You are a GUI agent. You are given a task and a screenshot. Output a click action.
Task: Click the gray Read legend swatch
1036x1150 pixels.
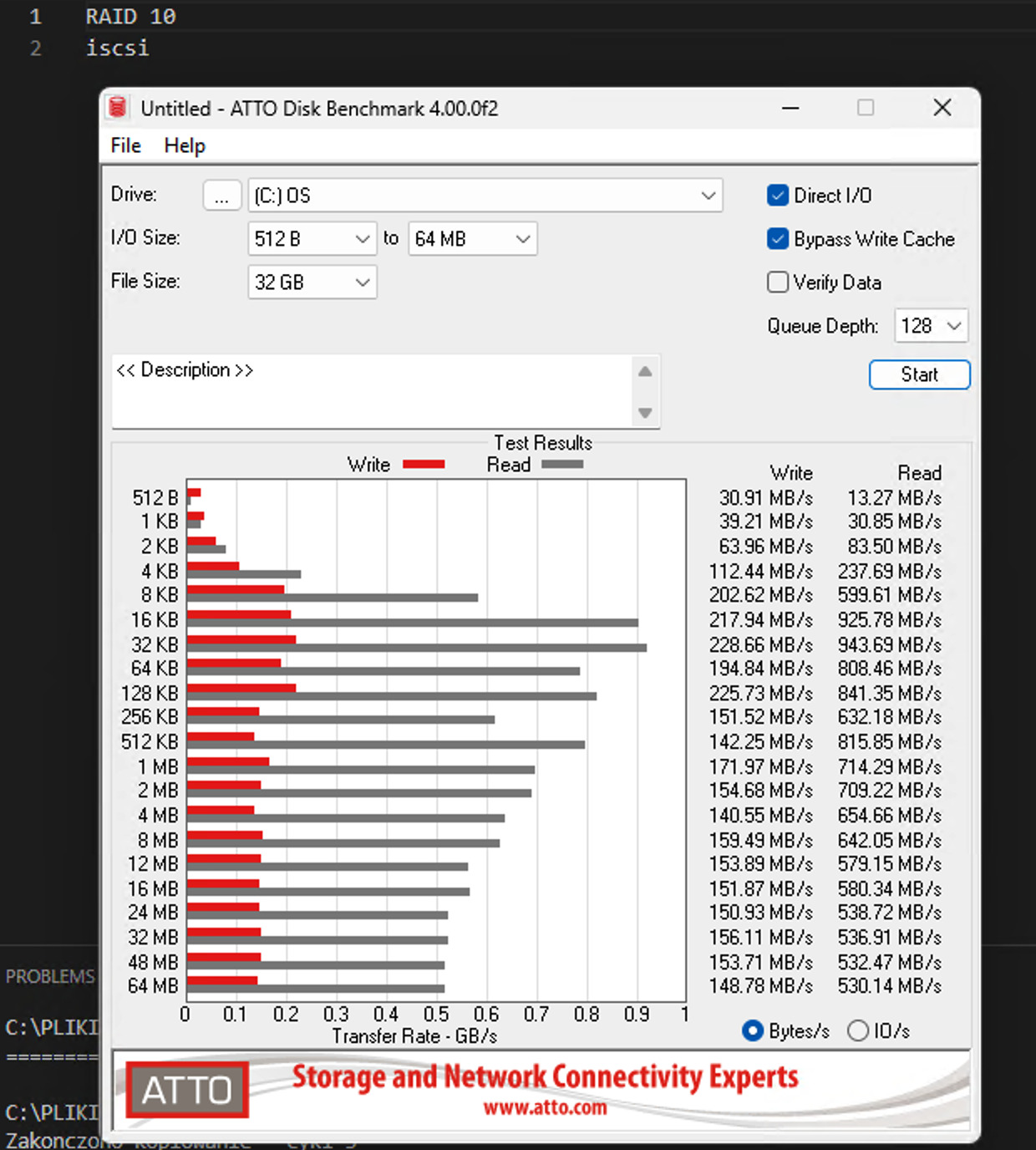pos(562,465)
